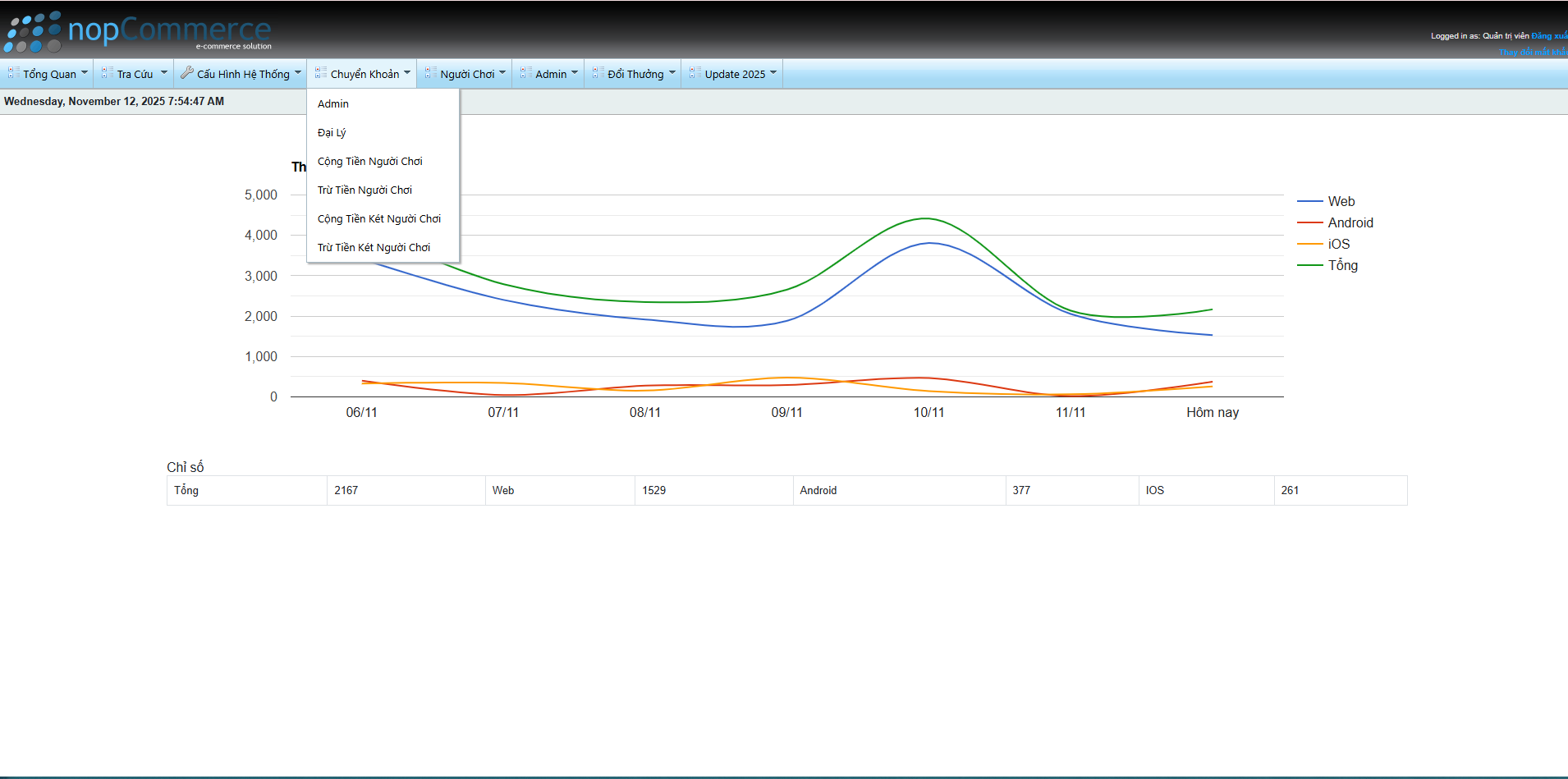Open the Update 2025 dropdown arrow

tap(773, 72)
